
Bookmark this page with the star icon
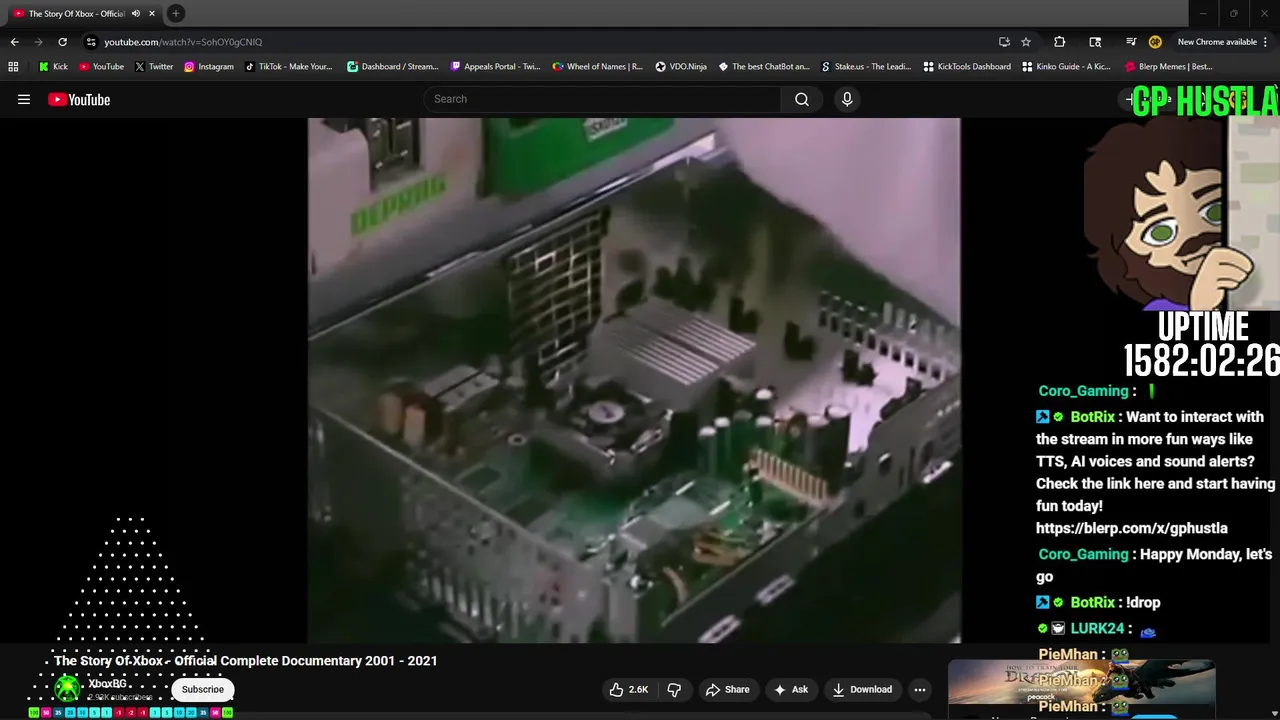1026,42
